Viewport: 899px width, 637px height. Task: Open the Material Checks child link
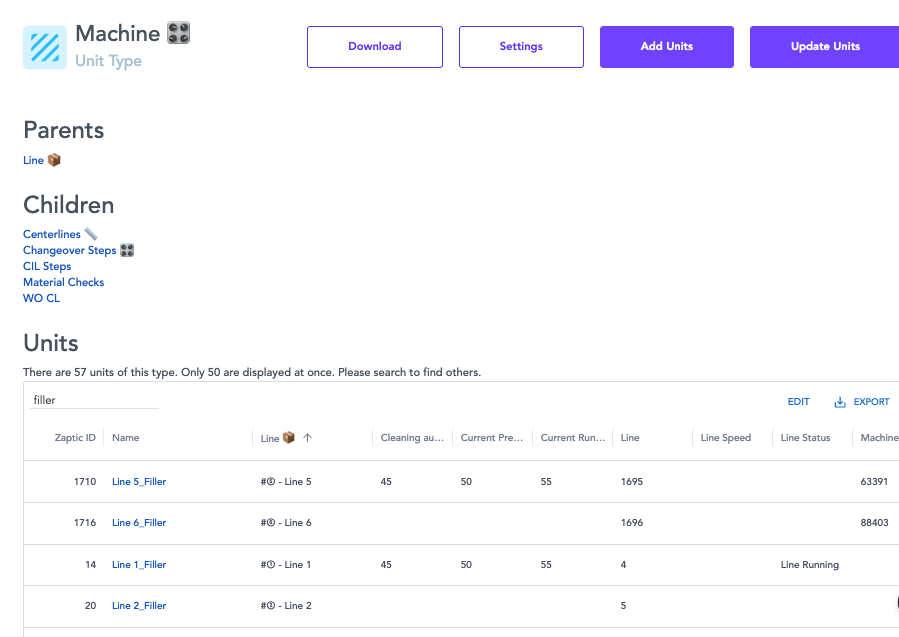click(63, 282)
